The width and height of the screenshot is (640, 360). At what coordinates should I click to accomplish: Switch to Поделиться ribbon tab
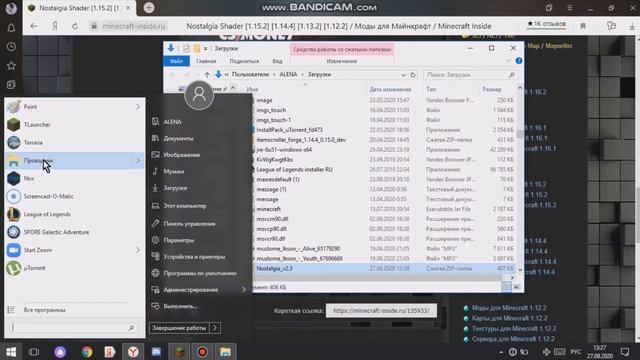244,61
